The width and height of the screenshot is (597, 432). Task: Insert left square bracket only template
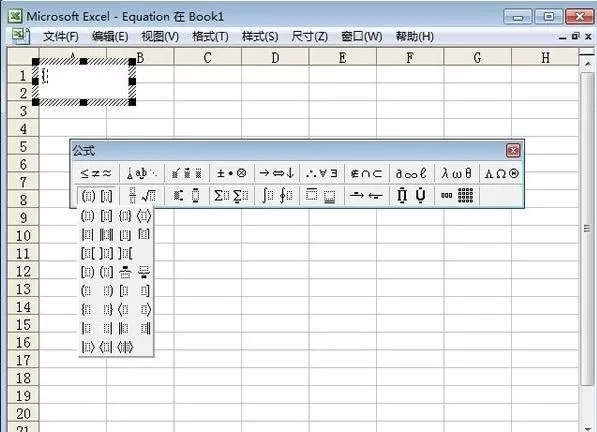pos(124,291)
